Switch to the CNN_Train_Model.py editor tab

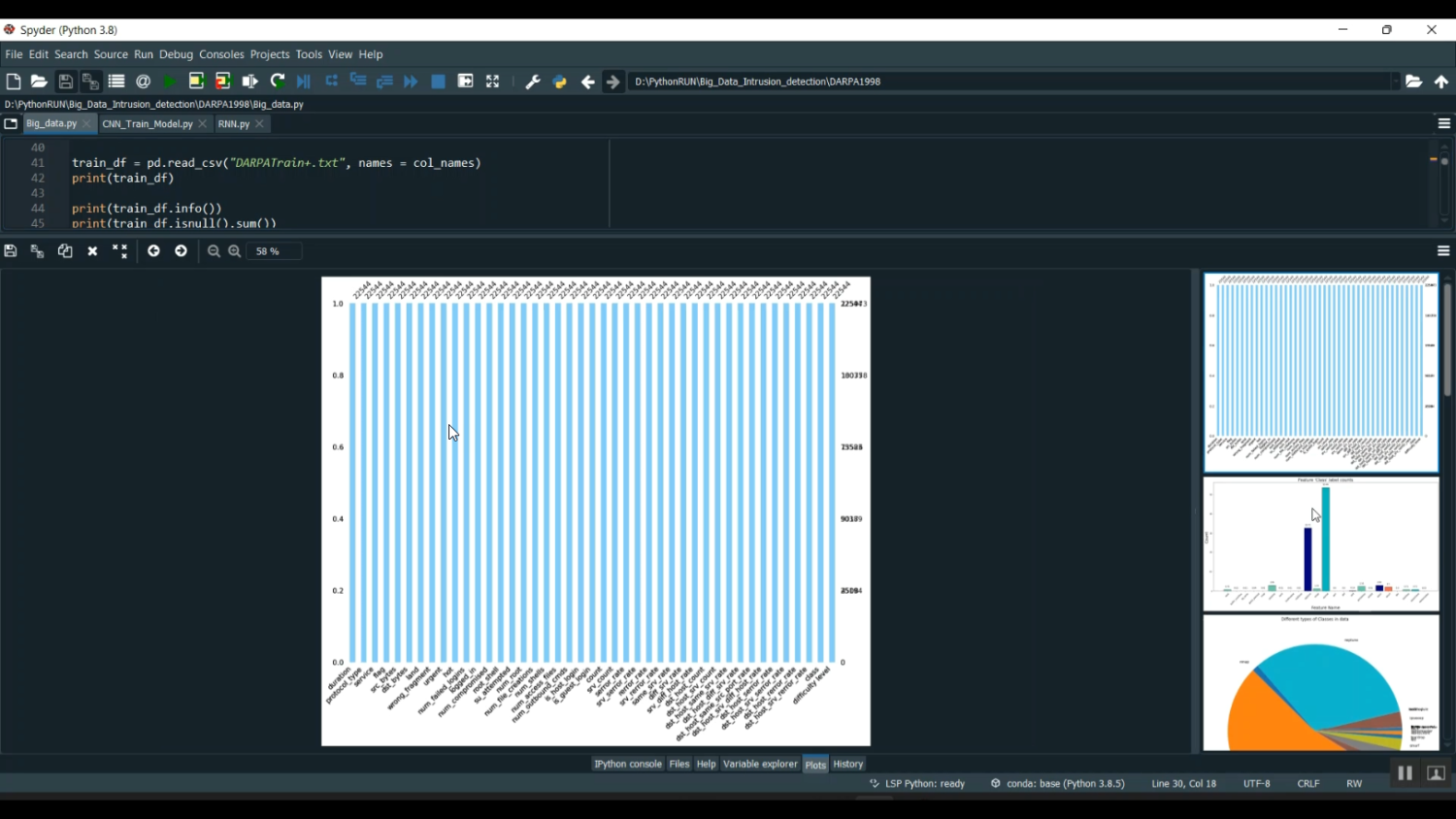(148, 124)
